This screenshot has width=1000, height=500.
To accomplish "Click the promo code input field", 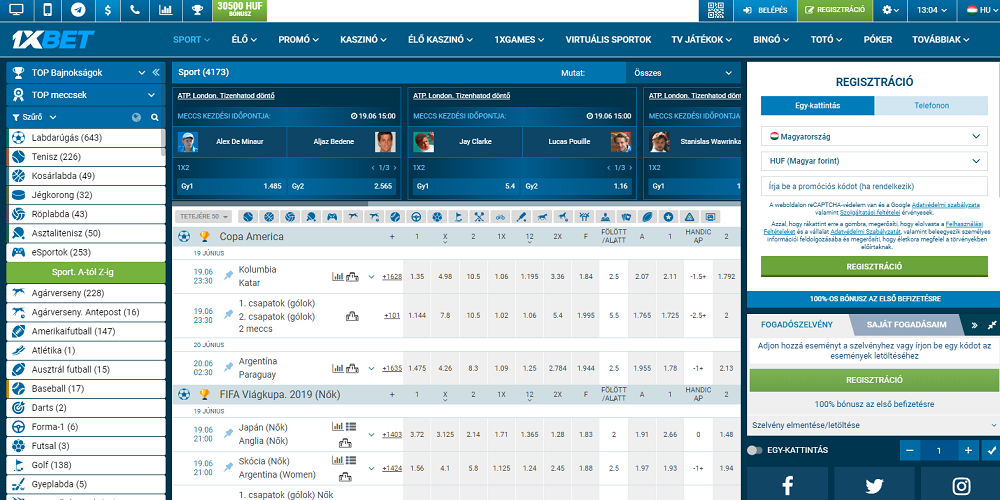I will 873,186.
